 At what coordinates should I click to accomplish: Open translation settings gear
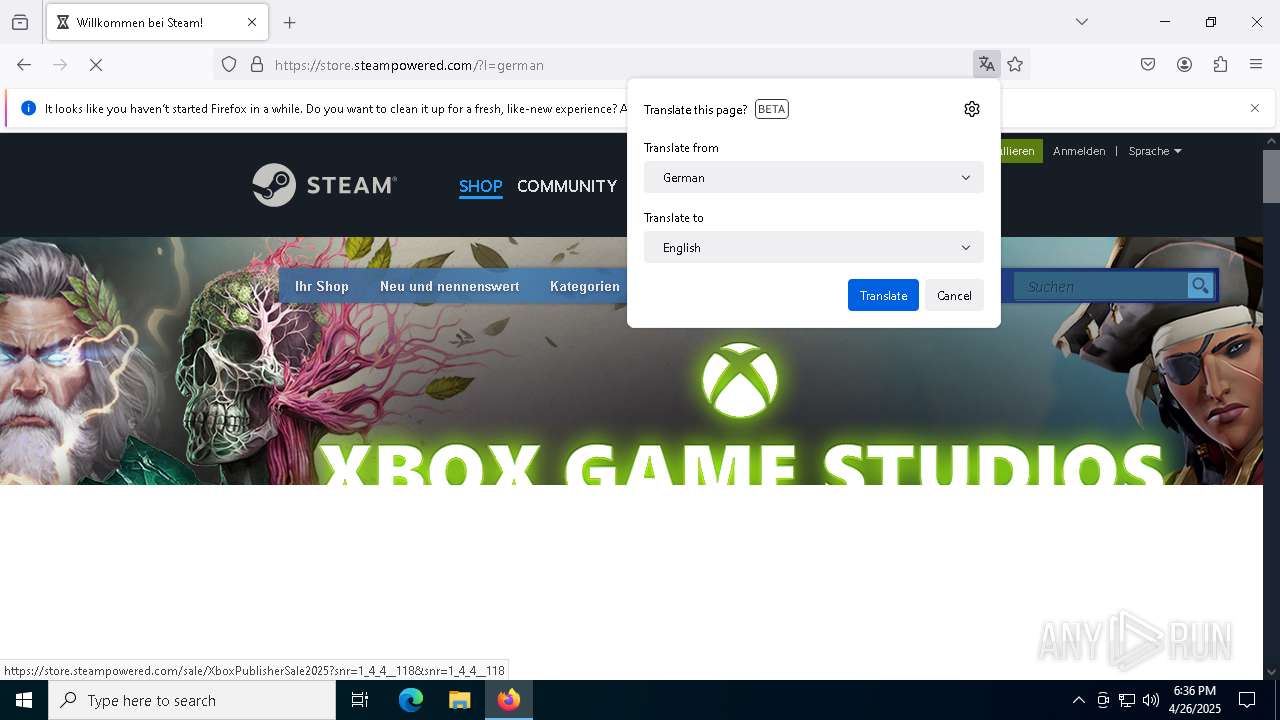coord(972,109)
